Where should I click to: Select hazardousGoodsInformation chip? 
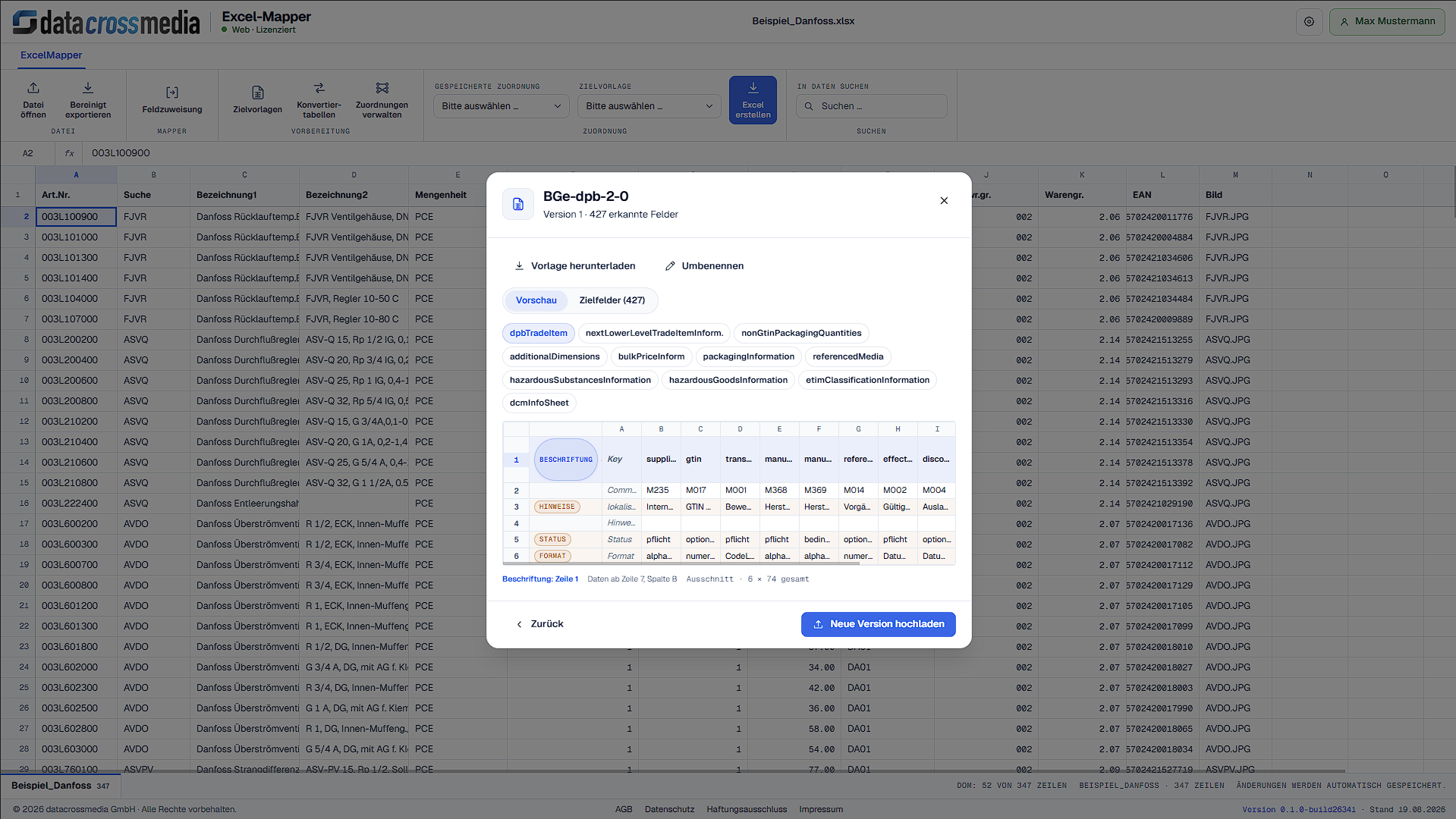click(728, 381)
